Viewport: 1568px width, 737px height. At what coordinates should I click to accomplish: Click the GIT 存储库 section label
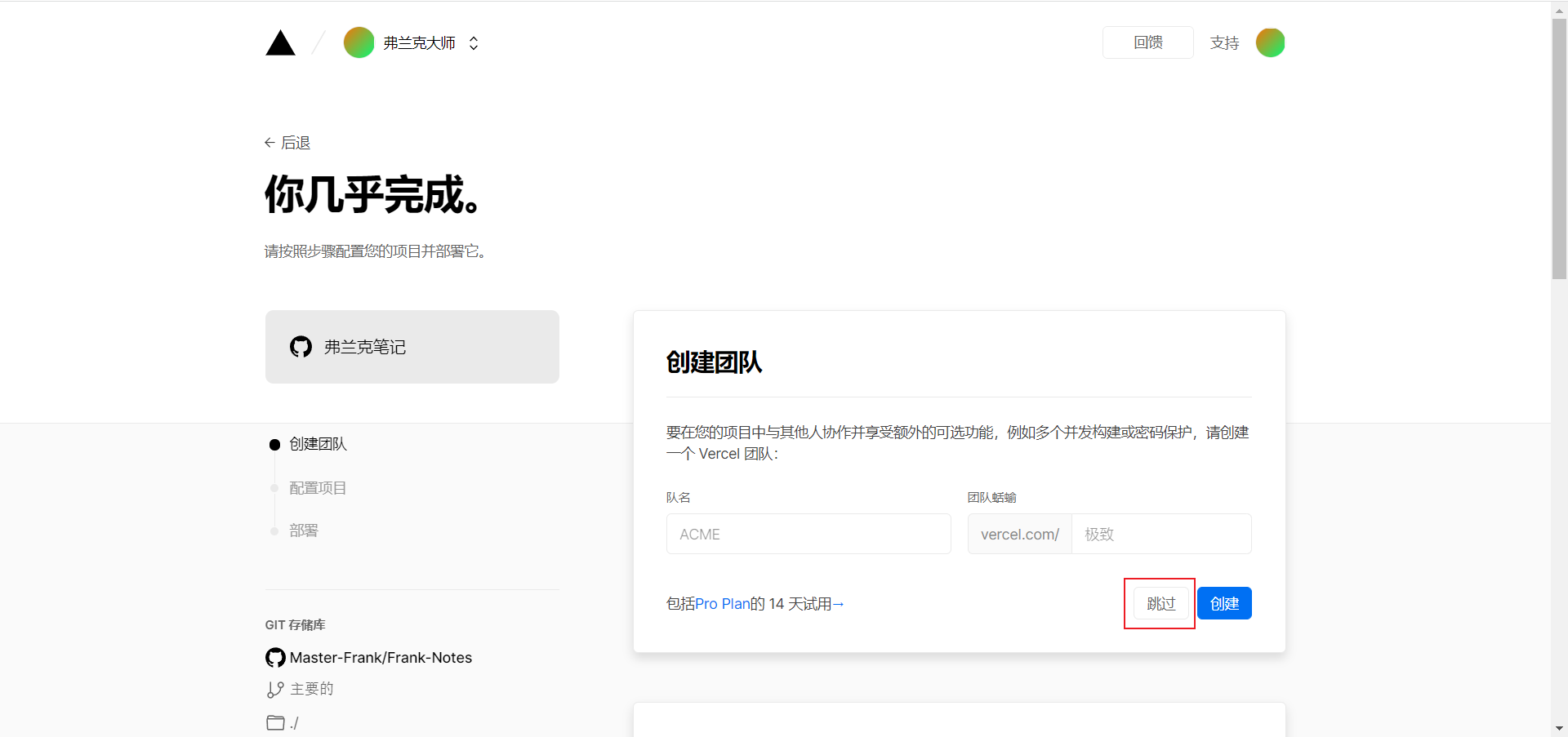pos(295,625)
